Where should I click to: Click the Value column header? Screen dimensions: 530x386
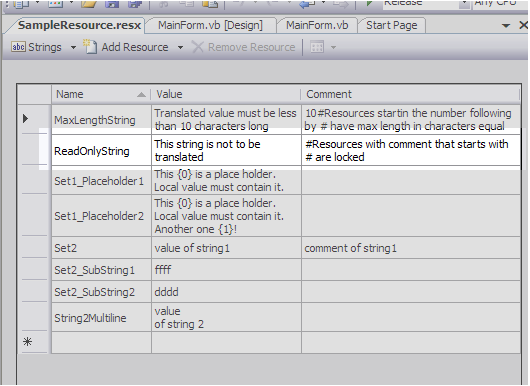[x=226, y=94]
